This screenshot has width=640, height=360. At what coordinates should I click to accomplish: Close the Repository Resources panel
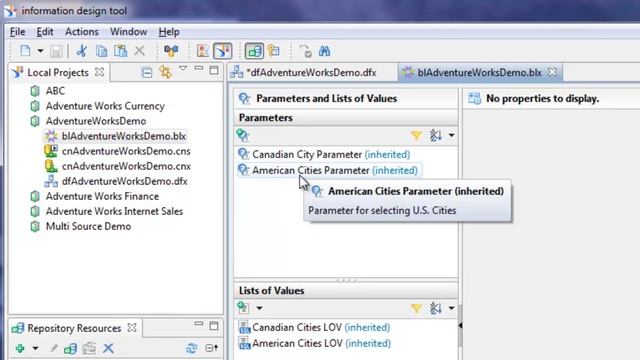132,327
